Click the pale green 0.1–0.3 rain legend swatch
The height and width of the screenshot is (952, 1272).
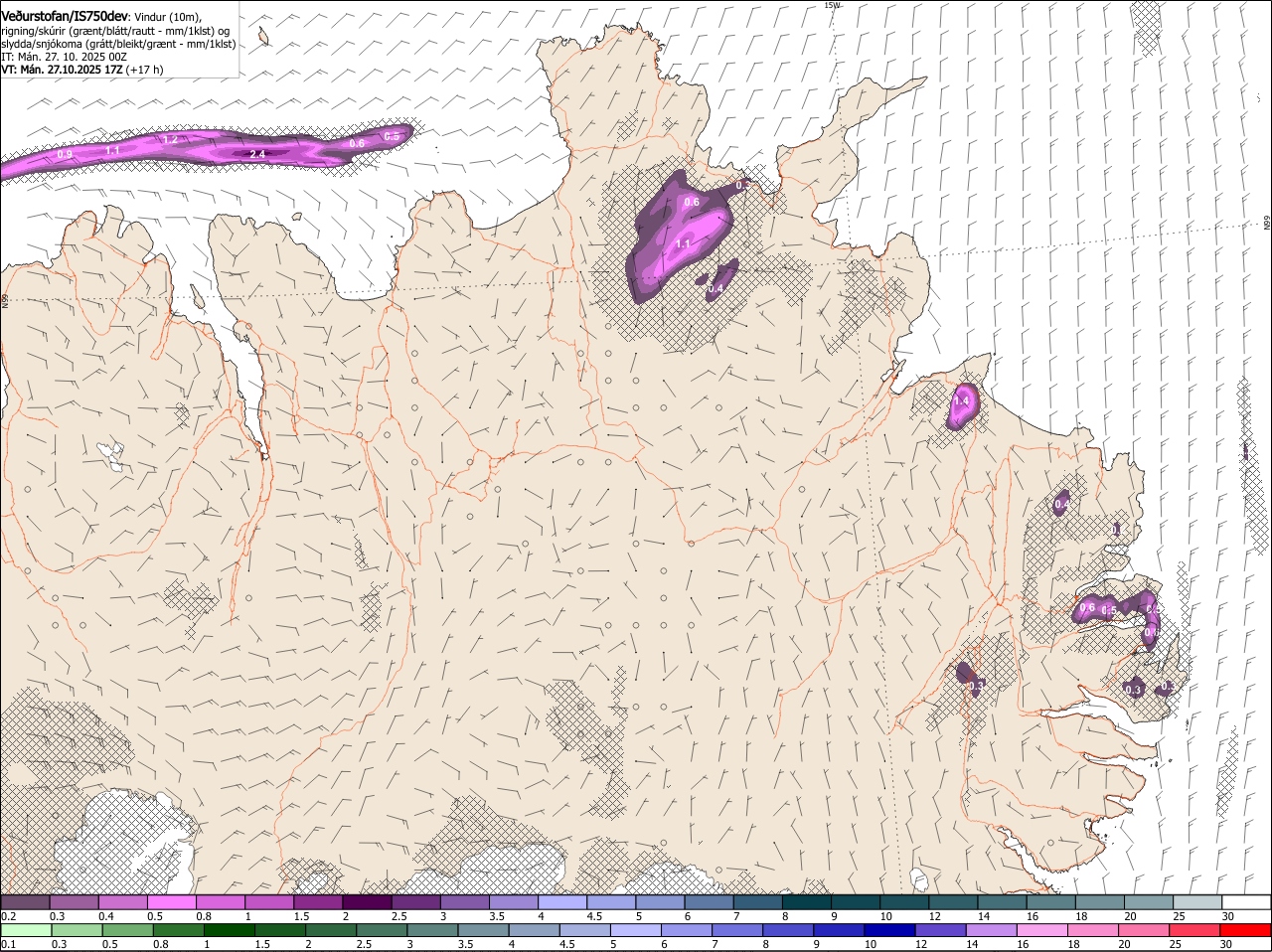click(x=27, y=930)
